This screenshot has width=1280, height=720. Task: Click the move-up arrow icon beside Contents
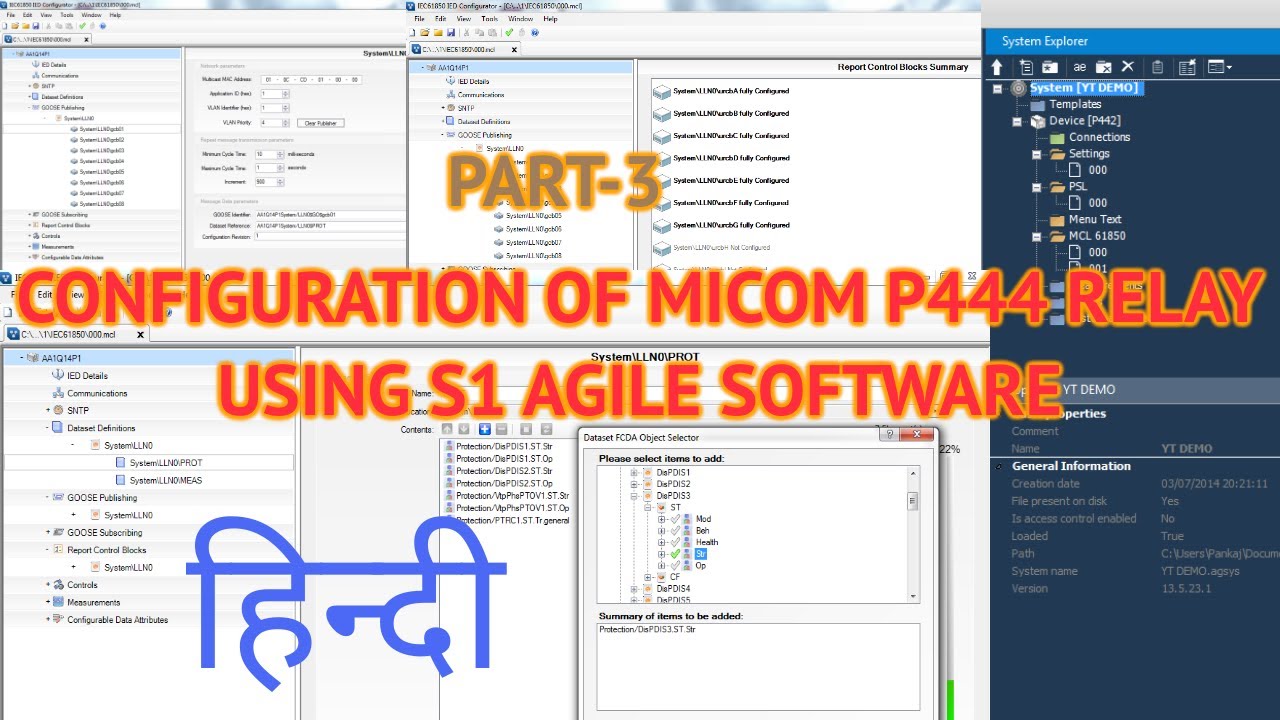pyautogui.click(x=447, y=429)
